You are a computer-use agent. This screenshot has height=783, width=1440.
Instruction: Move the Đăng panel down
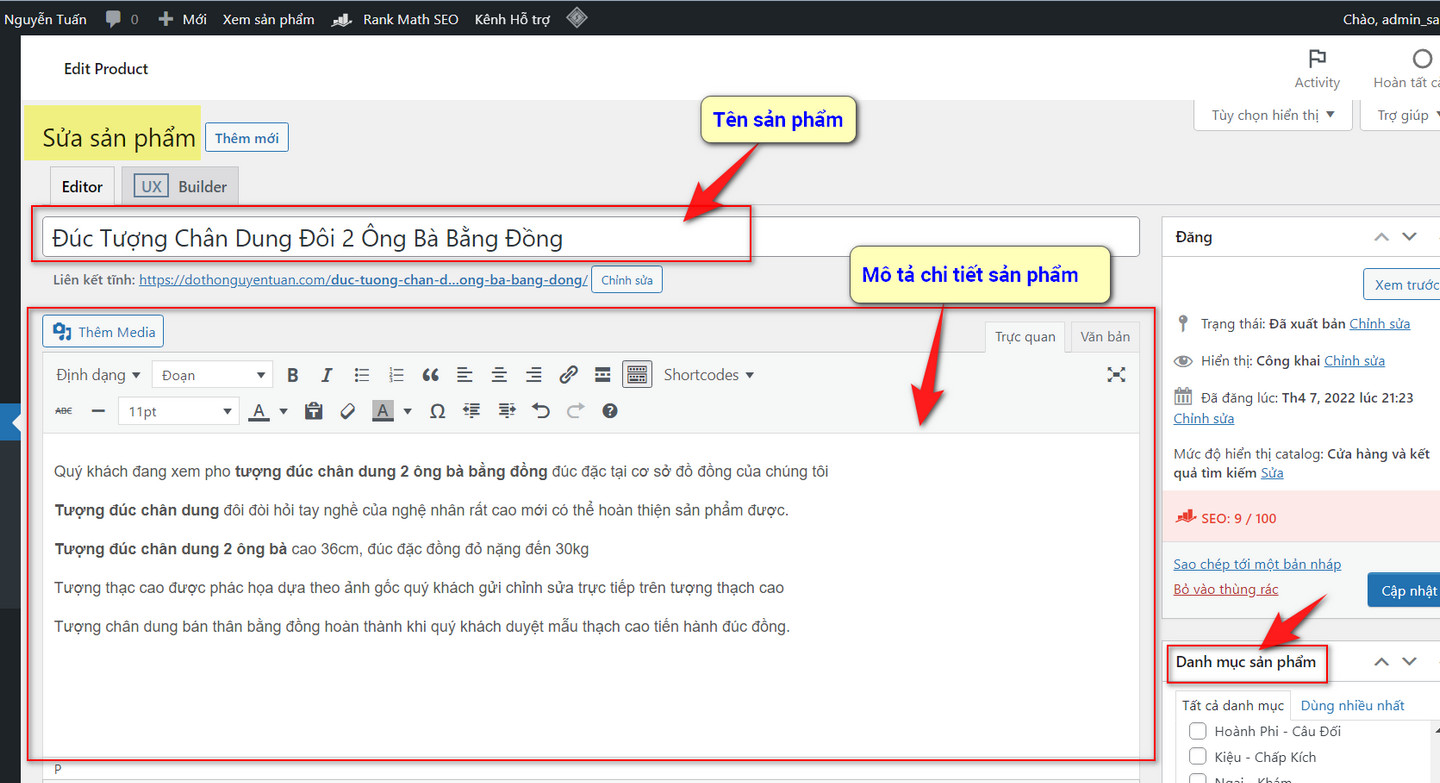click(x=1409, y=237)
